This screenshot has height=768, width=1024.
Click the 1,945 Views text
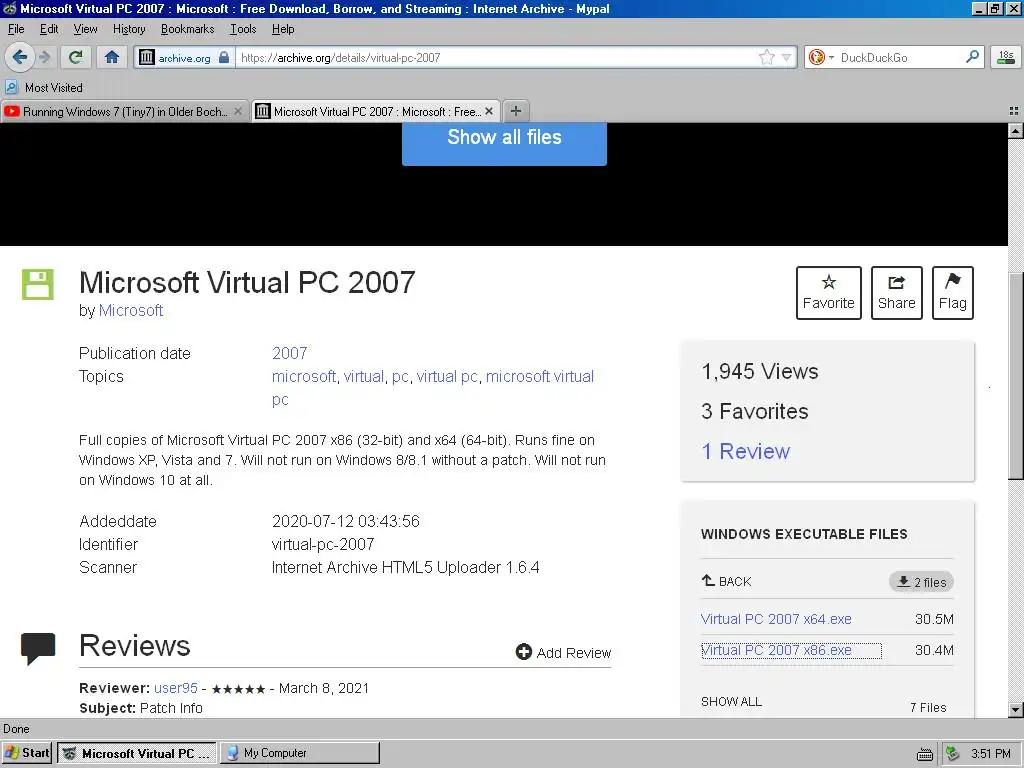(x=760, y=372)
